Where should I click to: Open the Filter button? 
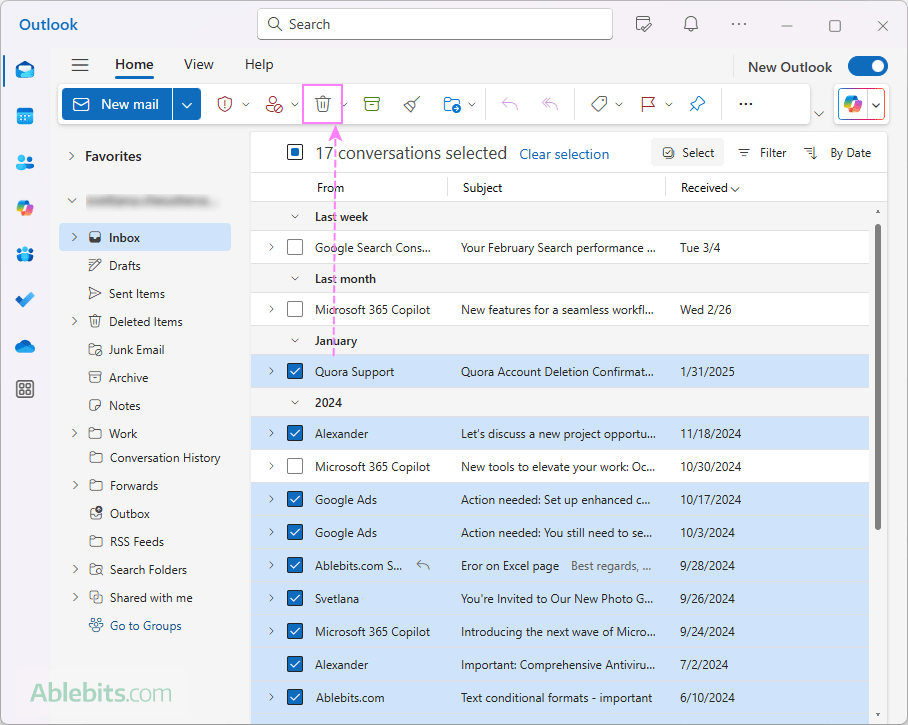tap(762, 153)
